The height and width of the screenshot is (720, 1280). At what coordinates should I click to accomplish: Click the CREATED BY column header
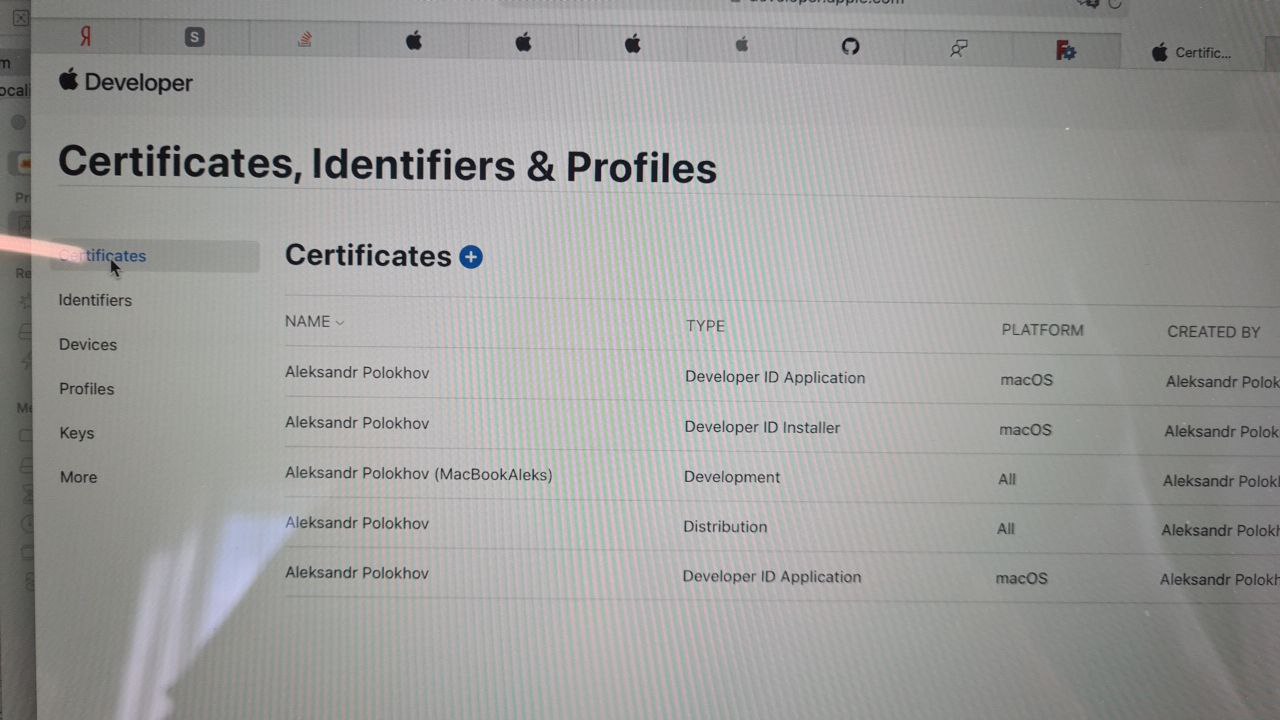tap(1214, 332)
